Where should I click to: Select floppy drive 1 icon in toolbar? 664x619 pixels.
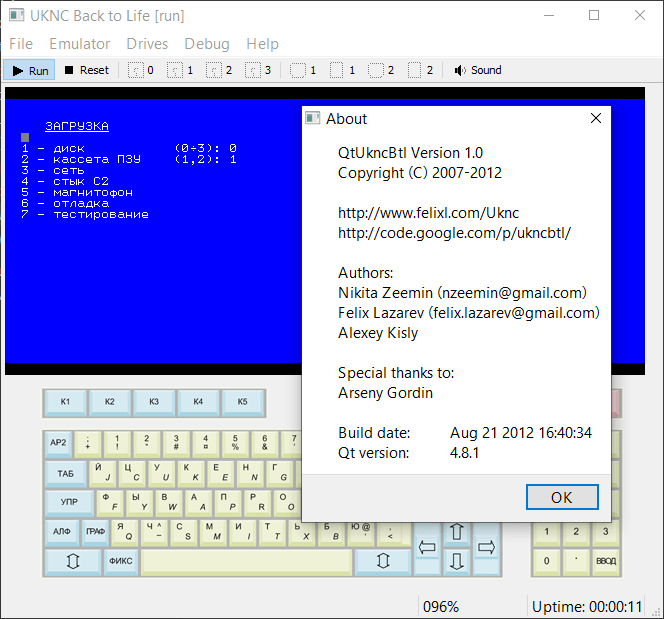coord(180,70)
